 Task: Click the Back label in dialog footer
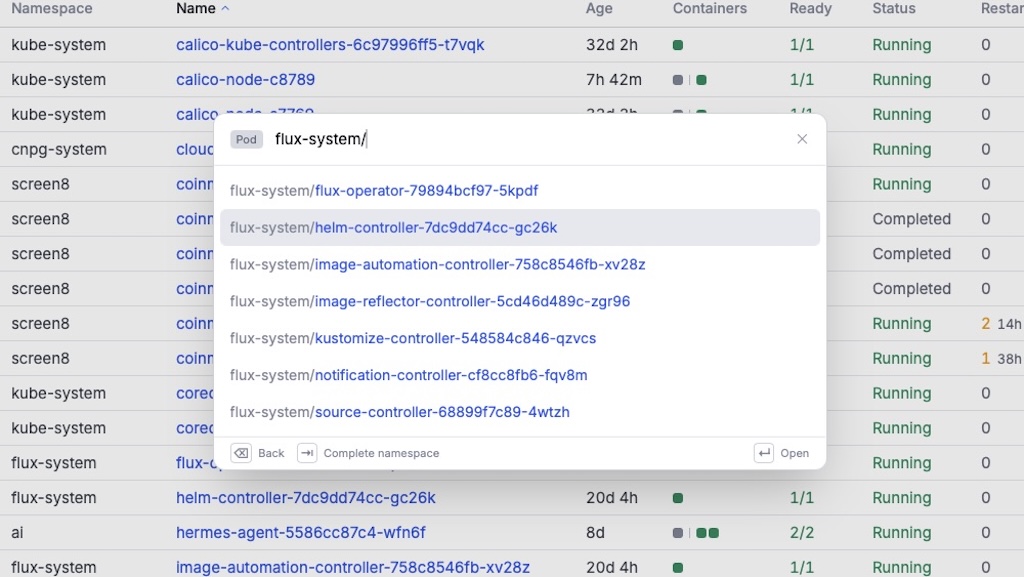point(271,453)
